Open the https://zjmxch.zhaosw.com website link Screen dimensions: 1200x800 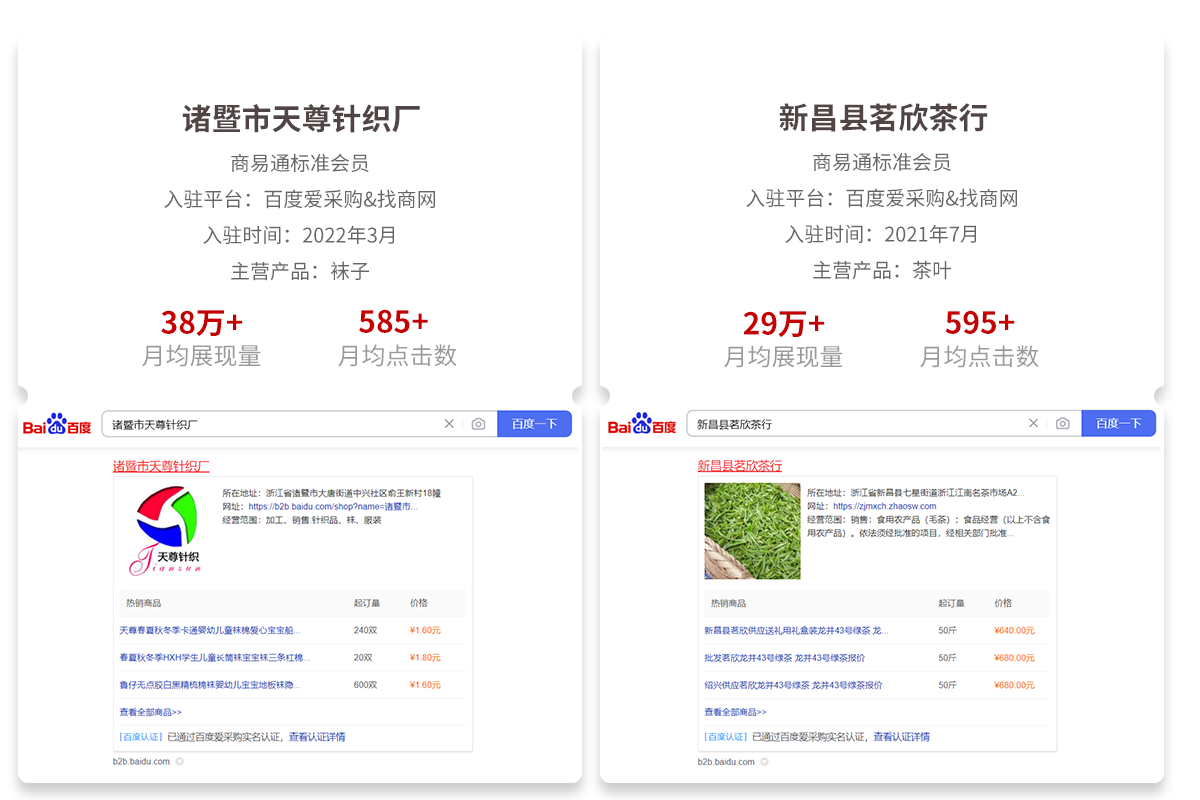pos(885,507)
